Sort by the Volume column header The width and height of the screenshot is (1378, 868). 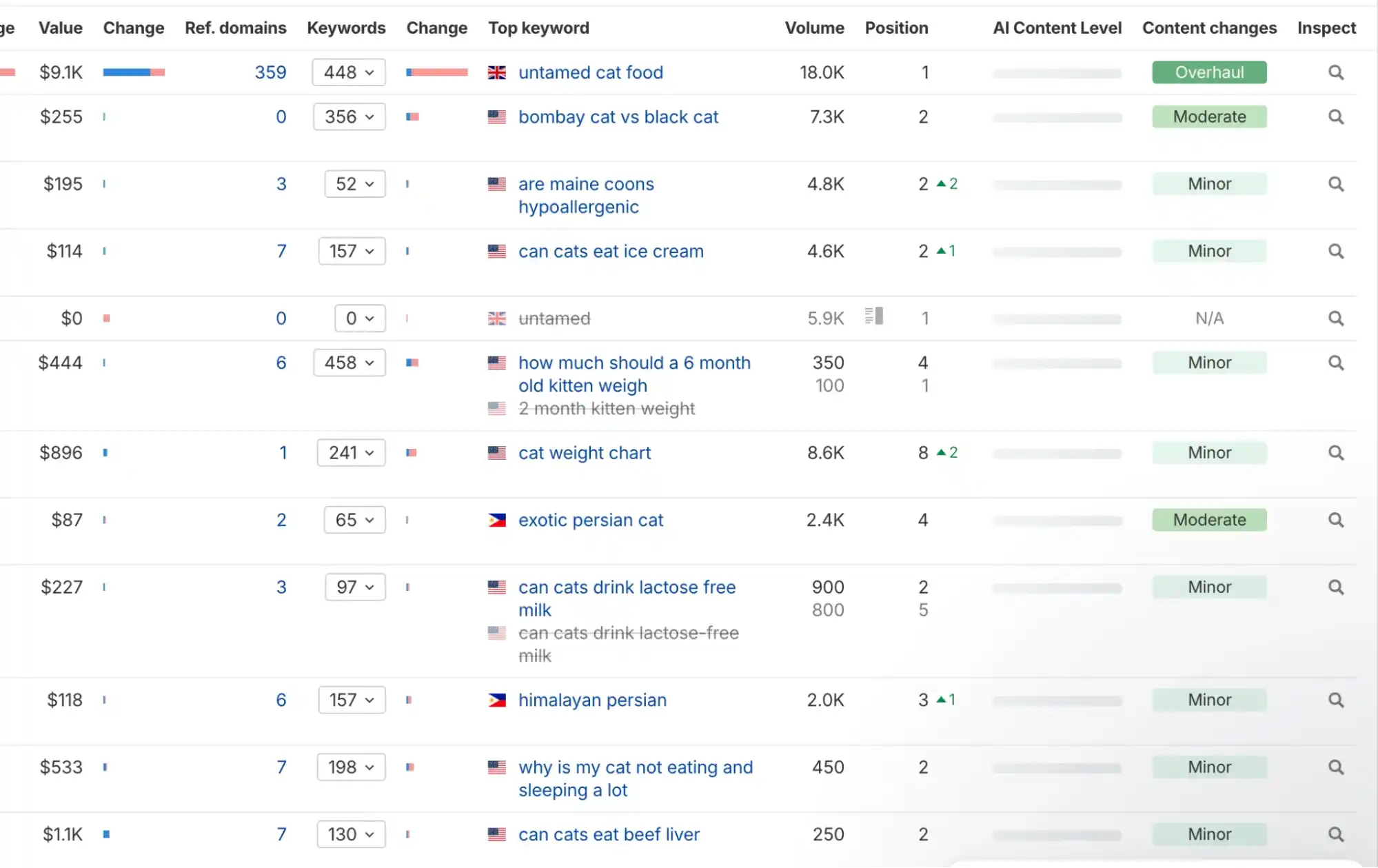(814, 28)
